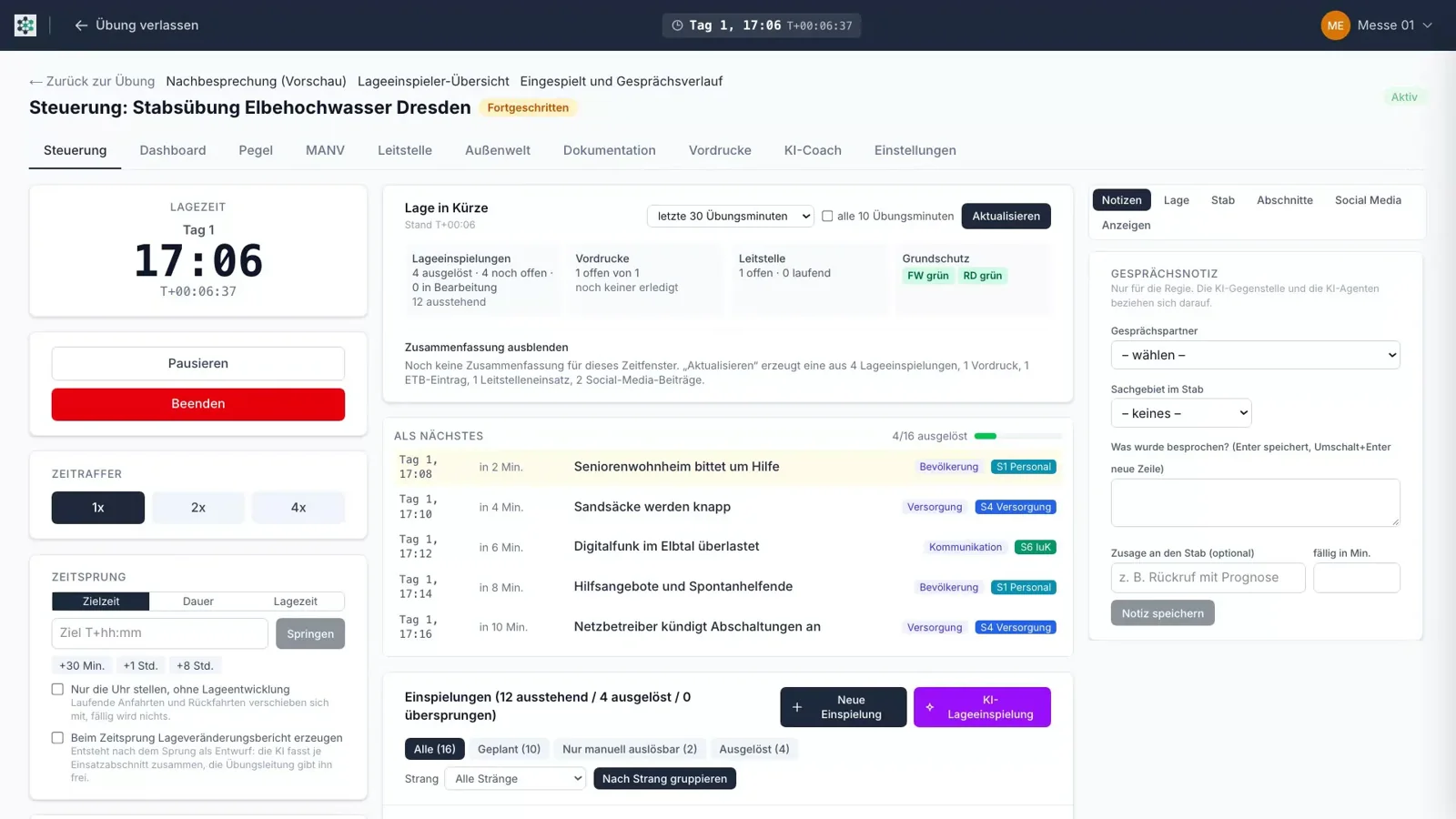
Task: Open the Alle Stränge dropdown
Action: [515, 779]
